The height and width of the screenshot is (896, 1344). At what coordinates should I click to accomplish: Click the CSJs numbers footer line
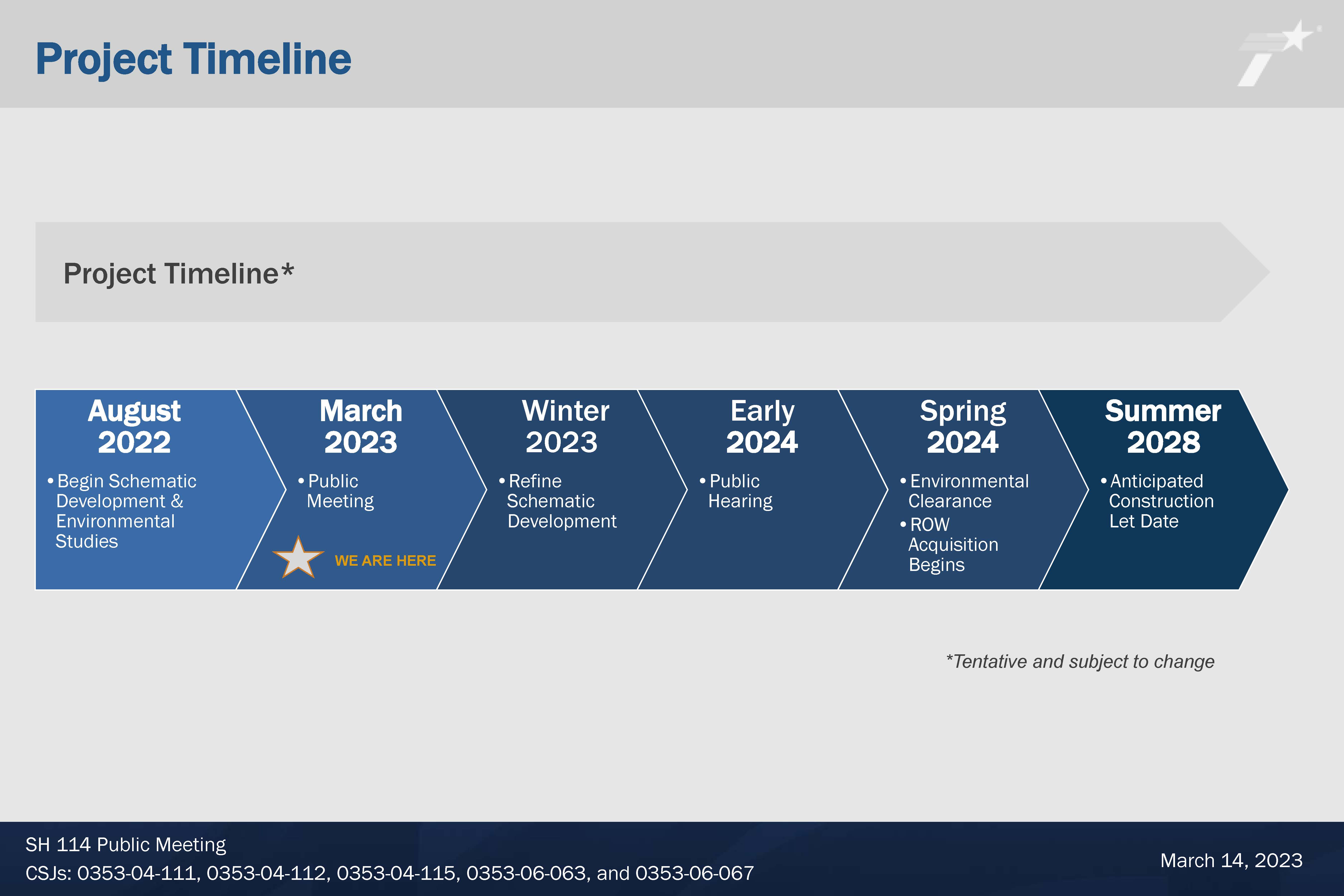[390, 873]
